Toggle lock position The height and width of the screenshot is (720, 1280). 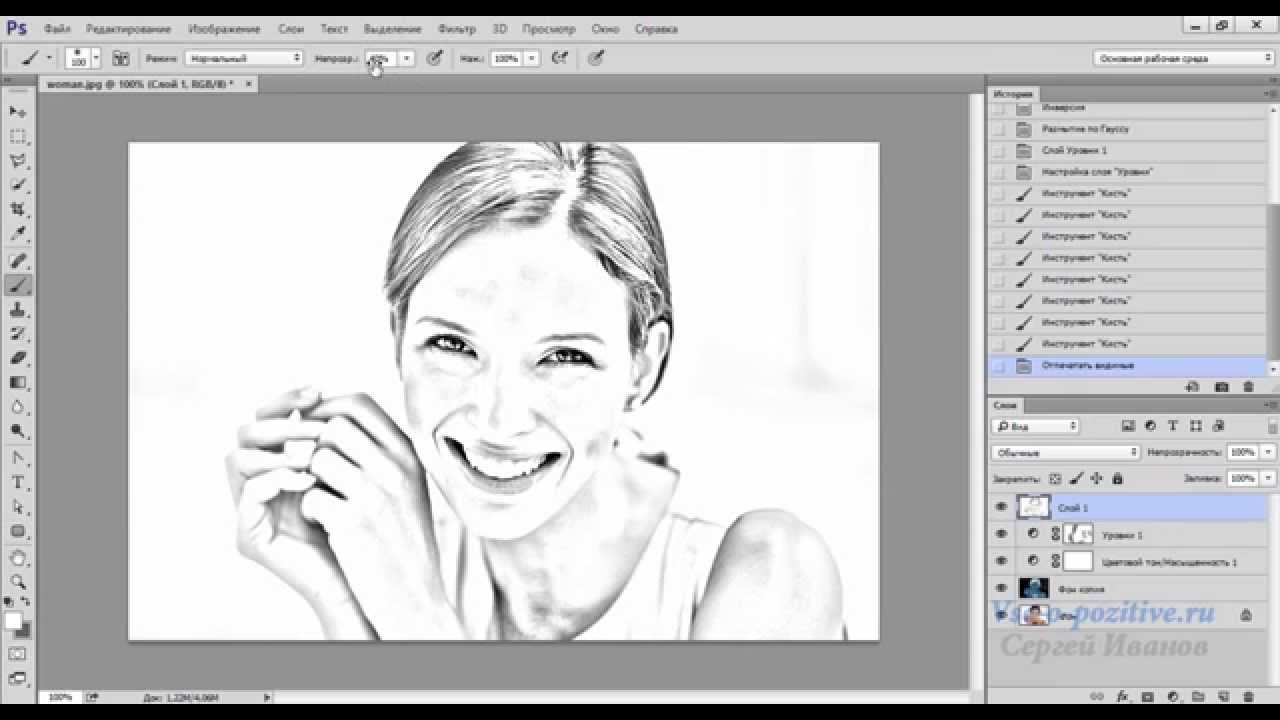[1096, 479]
